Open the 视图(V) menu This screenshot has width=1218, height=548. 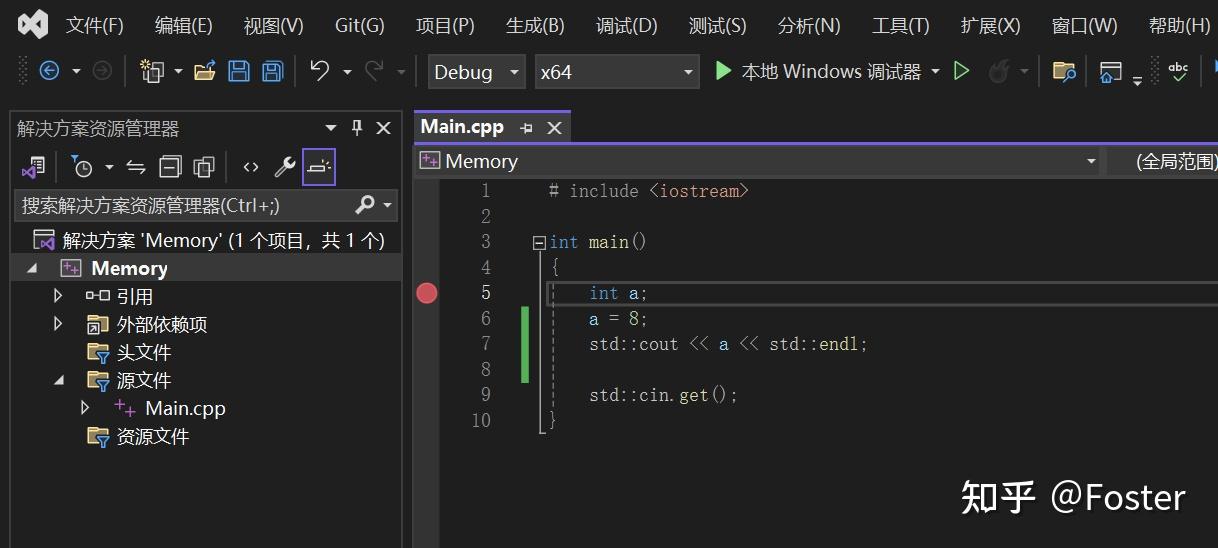click(273, 25)
